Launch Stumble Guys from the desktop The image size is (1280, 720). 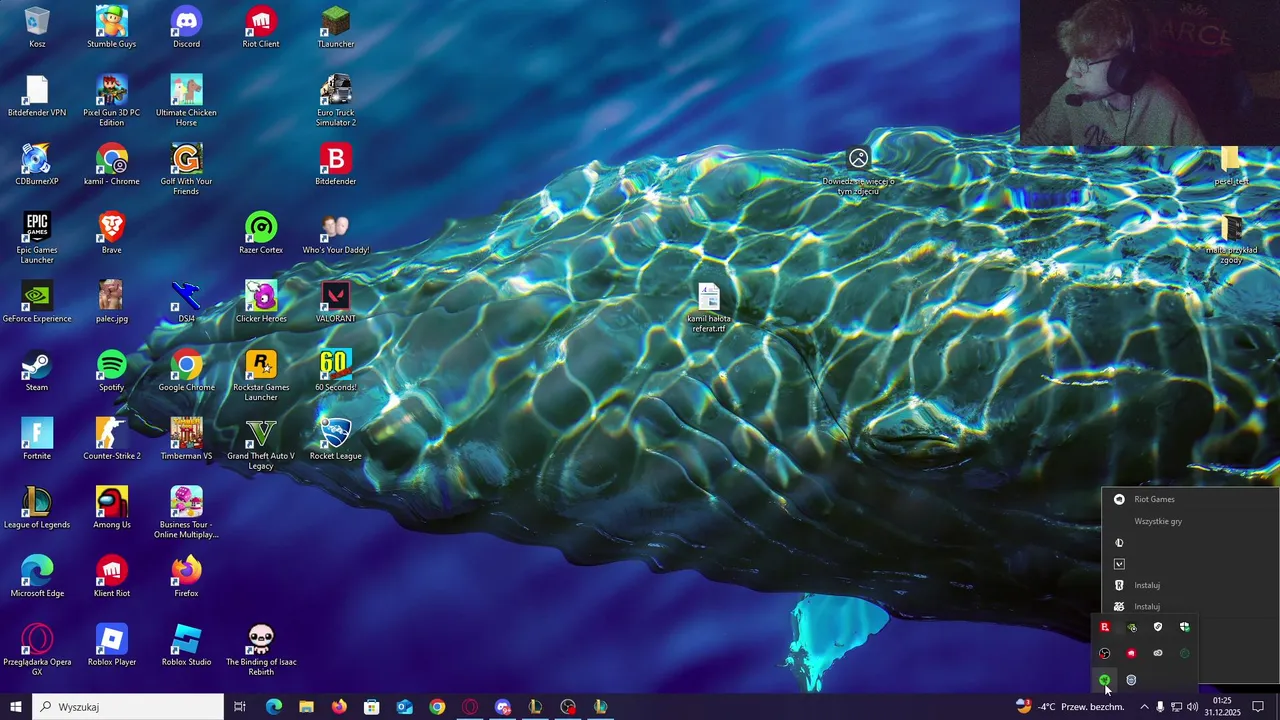(x=111, y=27)
